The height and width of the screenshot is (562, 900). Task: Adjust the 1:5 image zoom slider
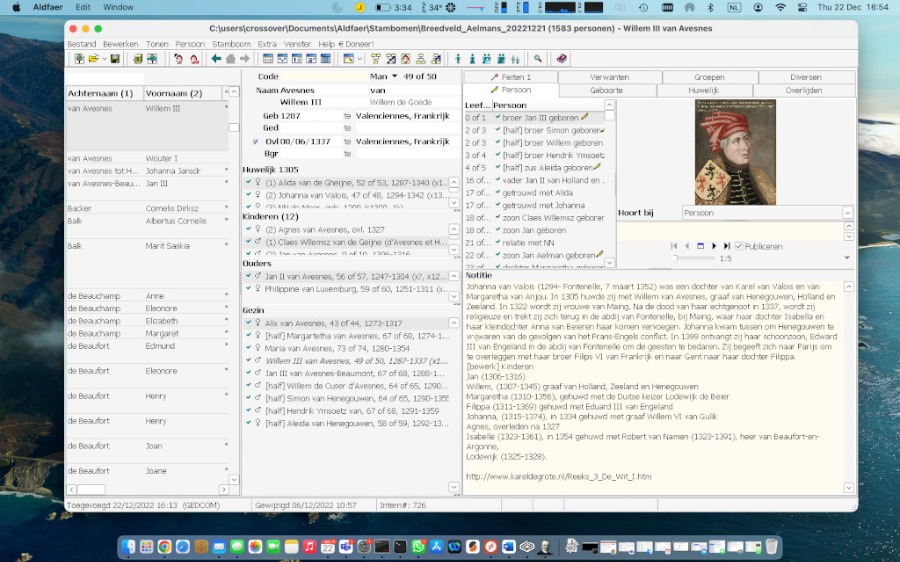click(676, 258)
